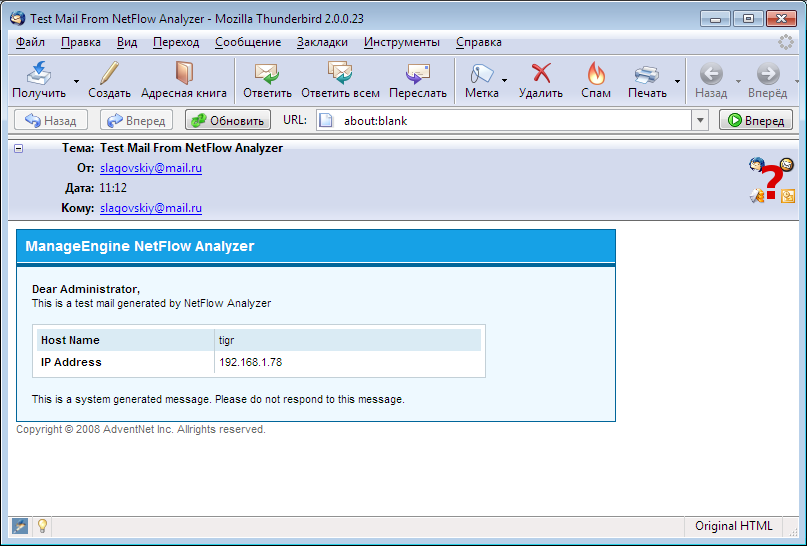Image resolution: width=807 pixels, height=546 pixels.
Task: Click the IP value 192.168.1.78
Action: pyautogui.click(x=251, y=362)
